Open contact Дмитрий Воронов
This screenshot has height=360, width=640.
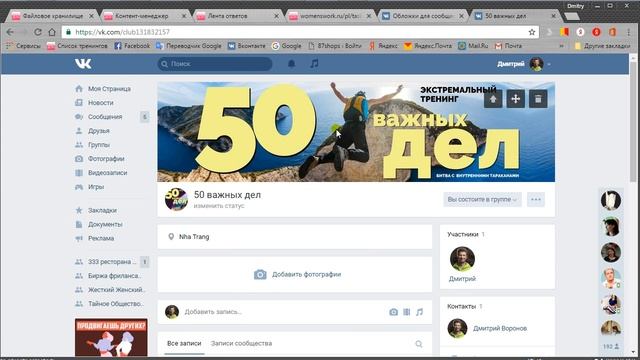click(500, 328)
